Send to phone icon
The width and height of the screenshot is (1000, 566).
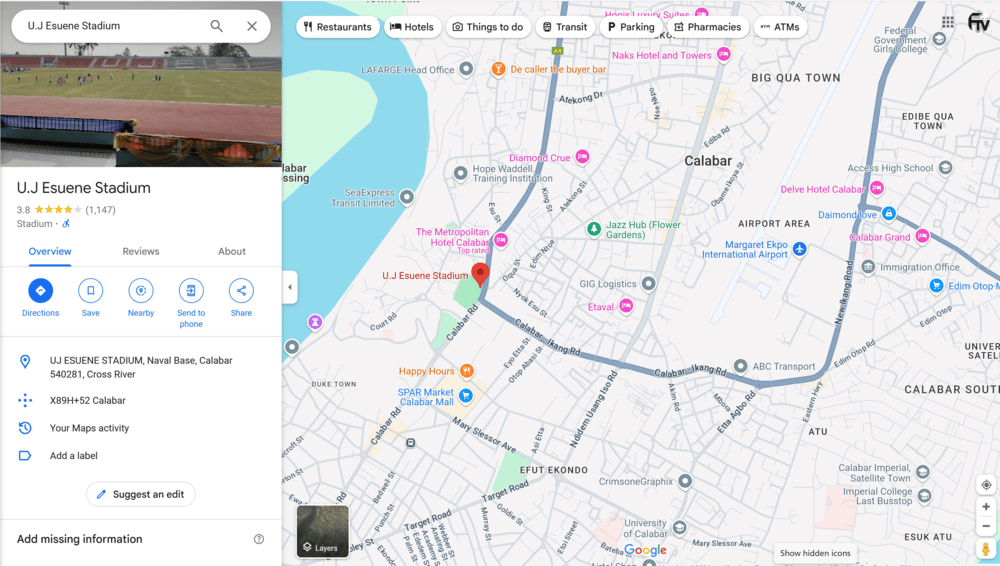pyautogui.click(x=191, y=291)
